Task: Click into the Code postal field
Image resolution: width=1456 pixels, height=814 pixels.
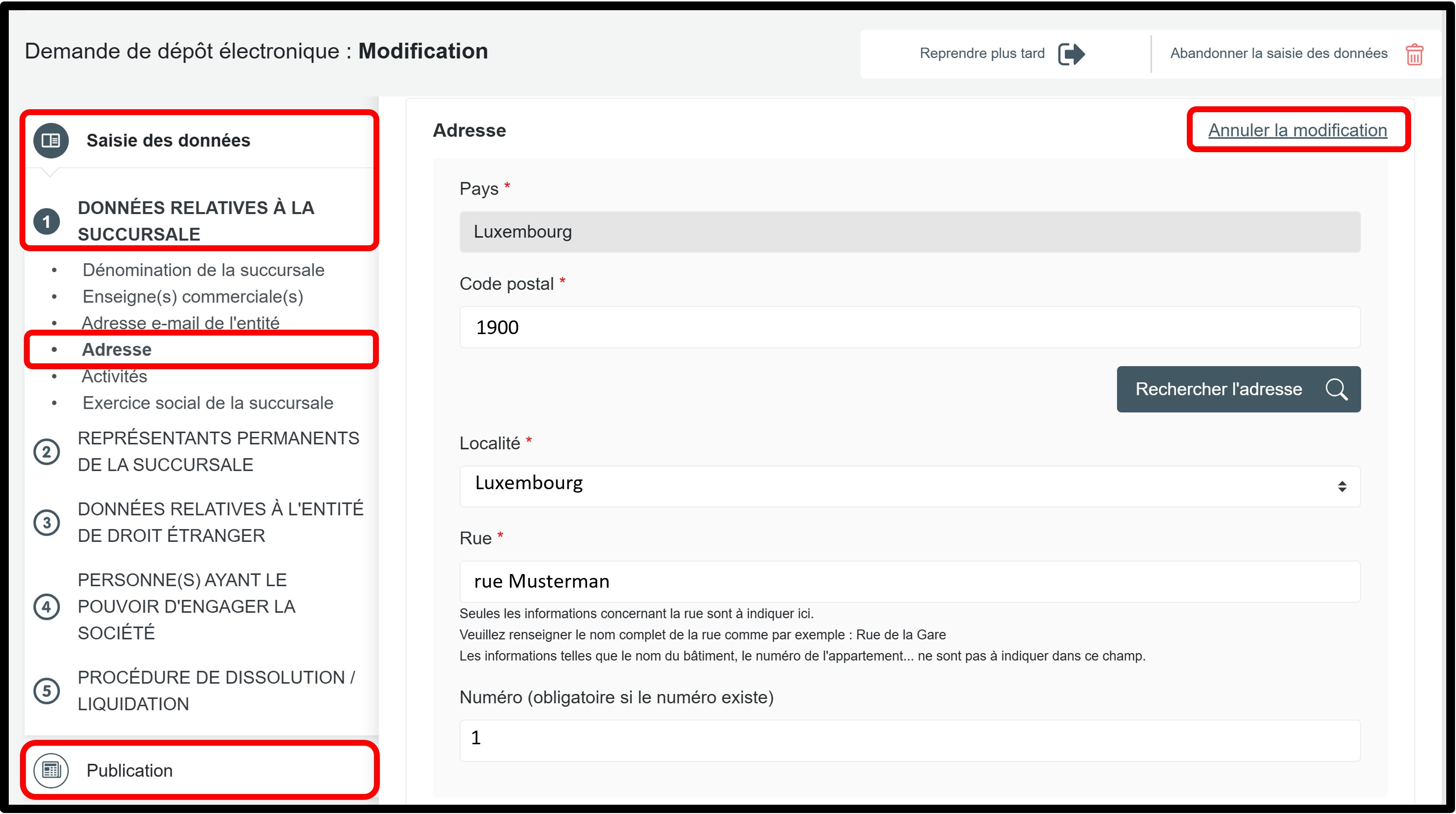Action: click(x=909, y=327)
